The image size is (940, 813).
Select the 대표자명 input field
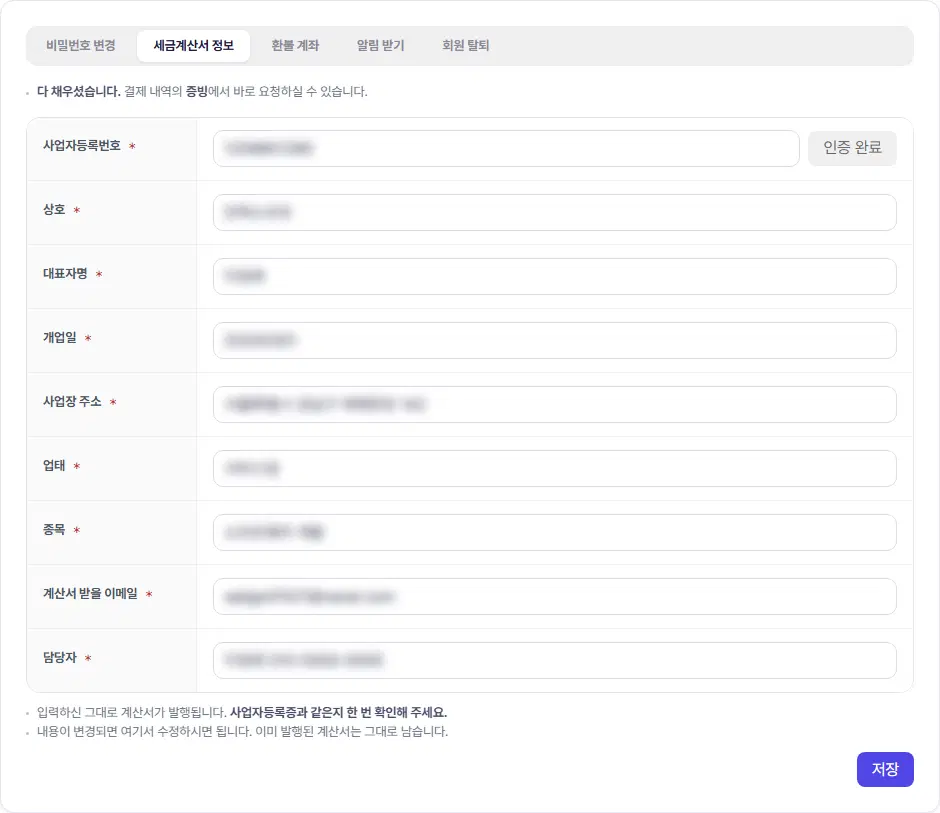point(555,276)
